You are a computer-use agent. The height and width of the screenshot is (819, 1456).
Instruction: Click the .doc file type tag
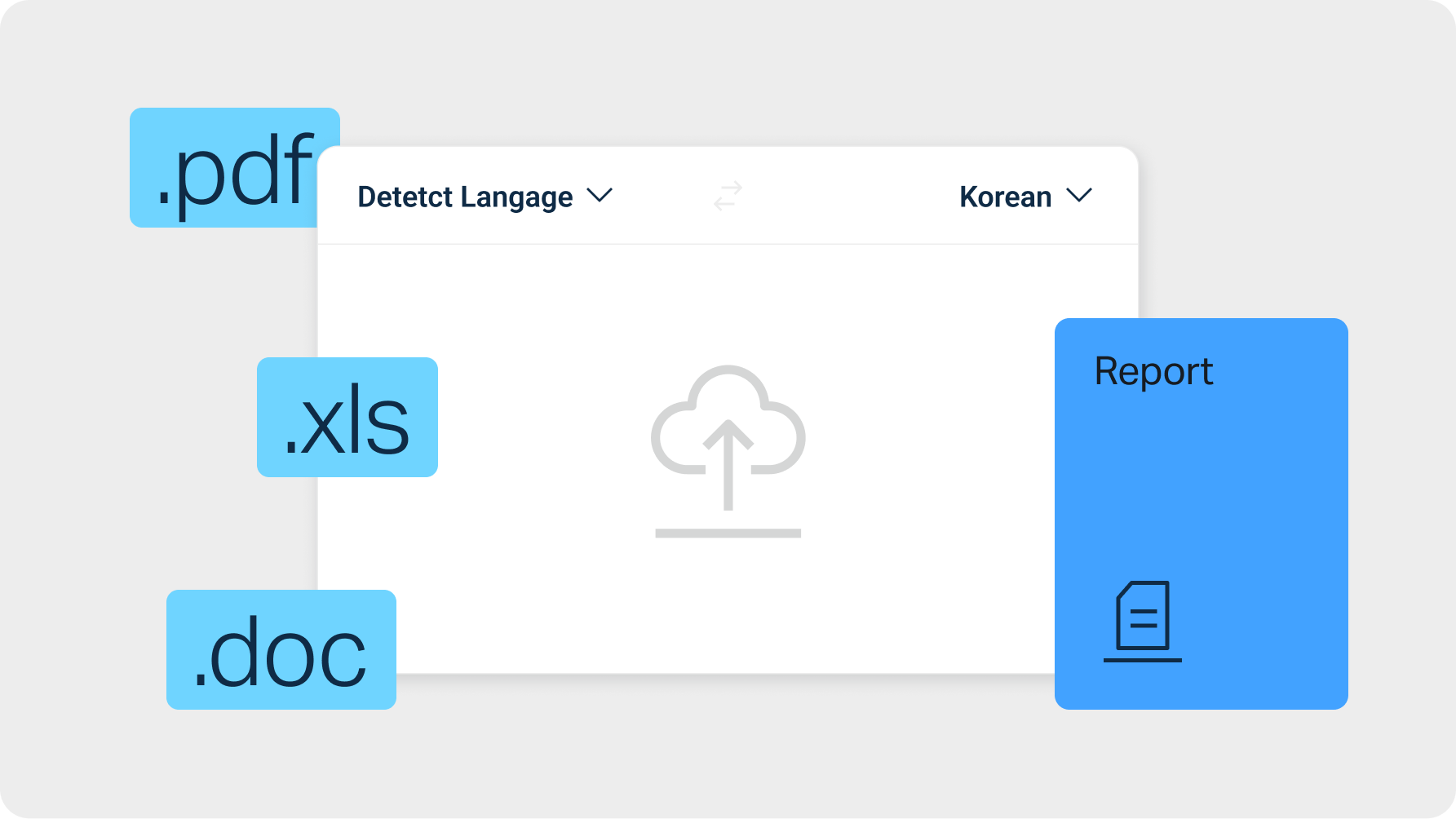point(281,650)
